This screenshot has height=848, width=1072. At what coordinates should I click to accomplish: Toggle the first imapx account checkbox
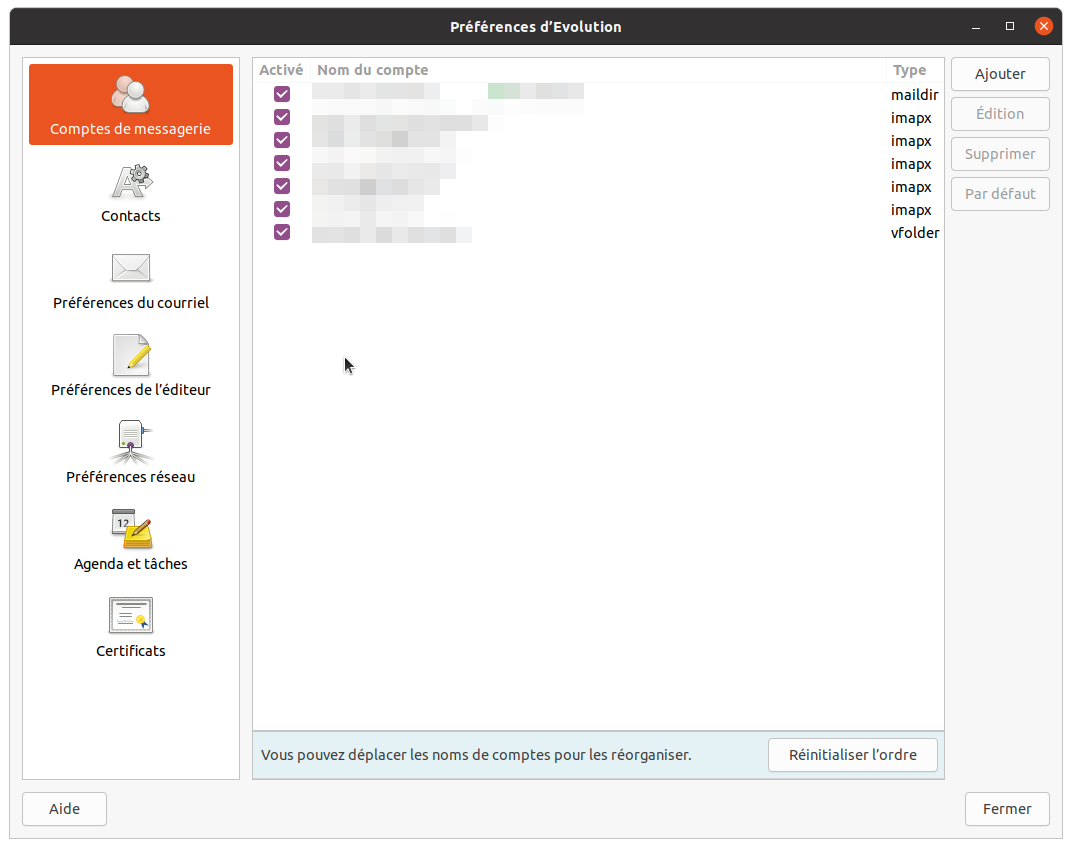click(282, 117)
